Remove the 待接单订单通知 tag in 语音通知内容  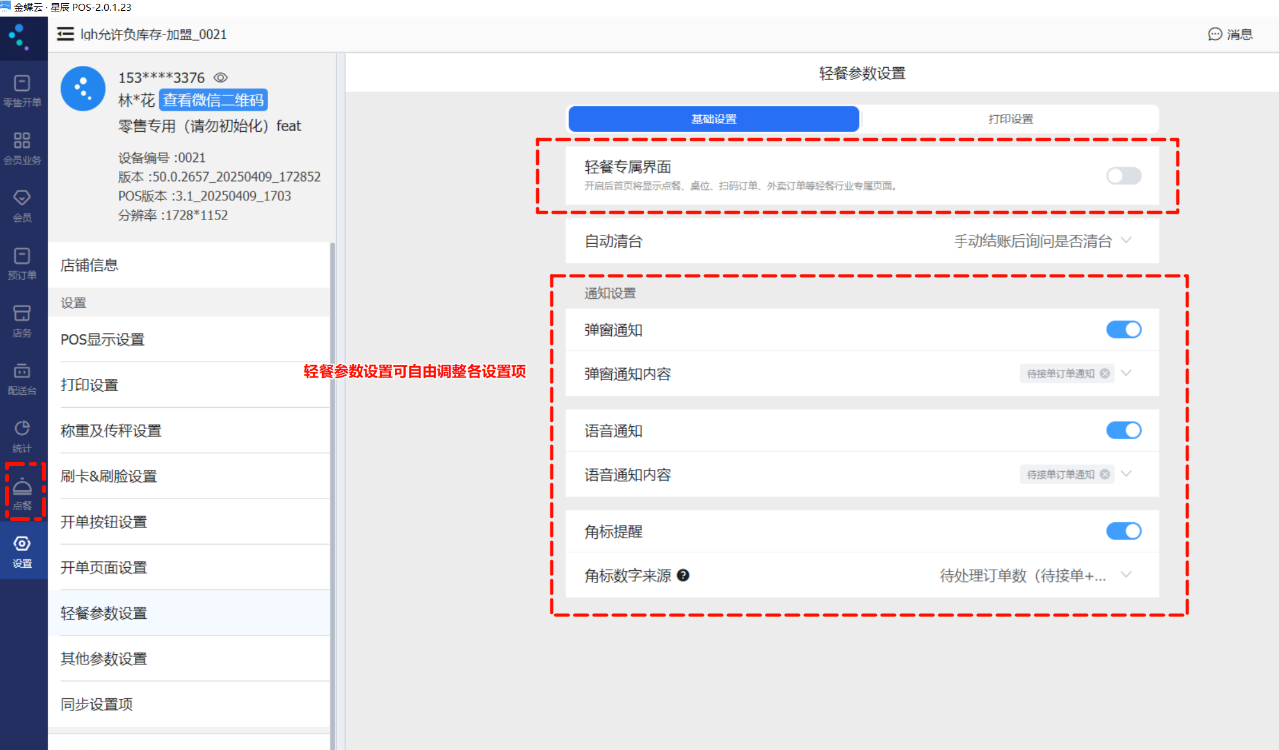coord(1104,475)
